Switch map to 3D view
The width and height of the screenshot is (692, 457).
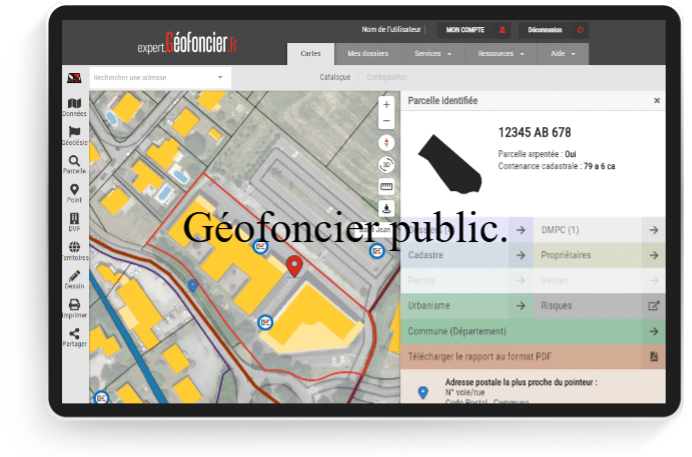click(x=386, y=165)
